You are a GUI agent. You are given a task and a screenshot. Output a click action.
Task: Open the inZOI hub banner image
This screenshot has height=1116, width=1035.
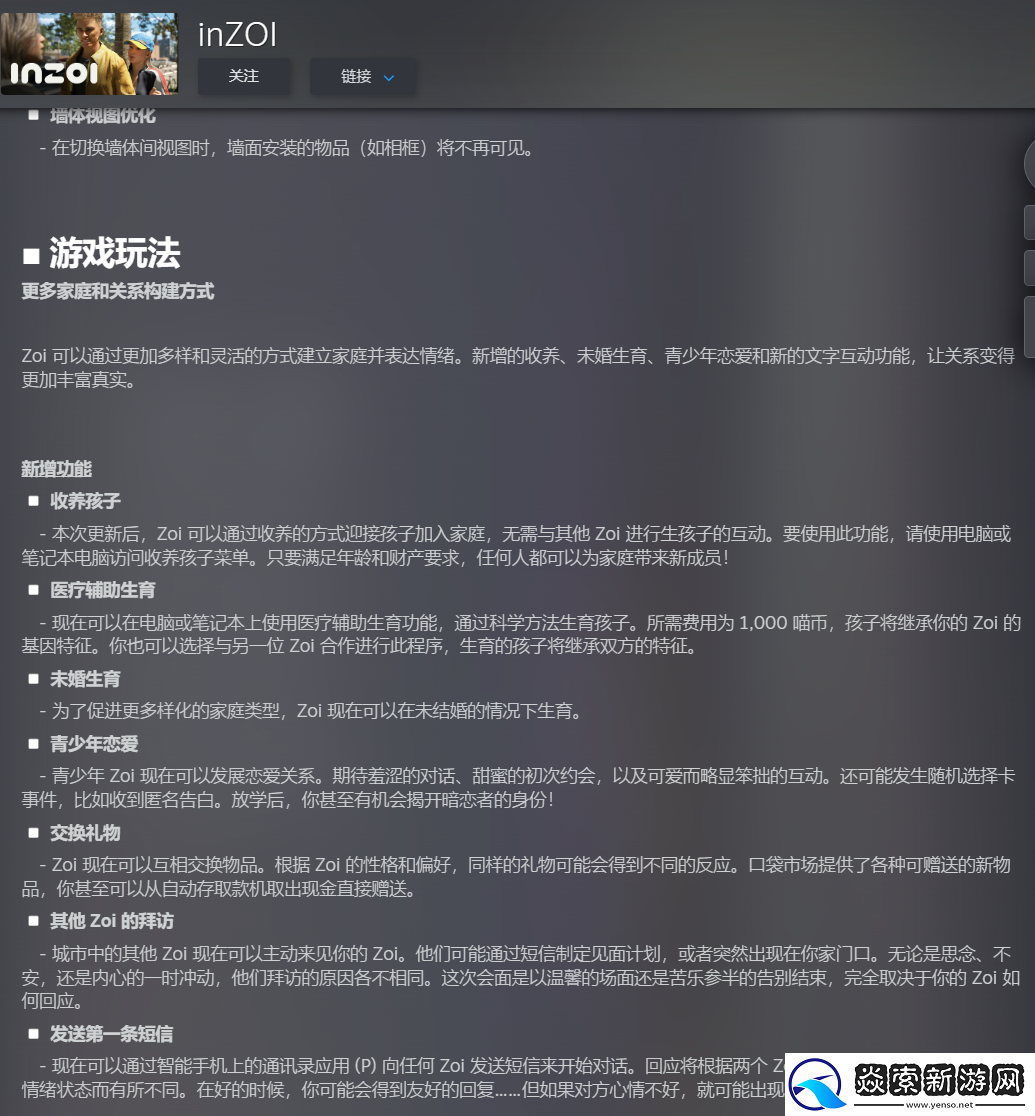tap(89, 53)
